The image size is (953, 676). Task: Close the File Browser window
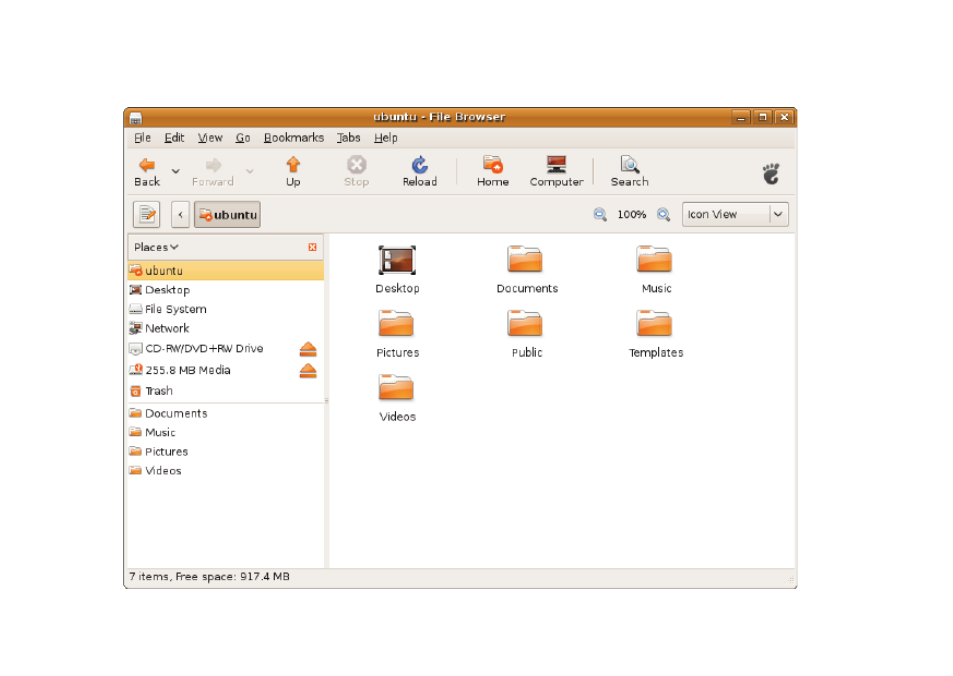tap(785, 117)
